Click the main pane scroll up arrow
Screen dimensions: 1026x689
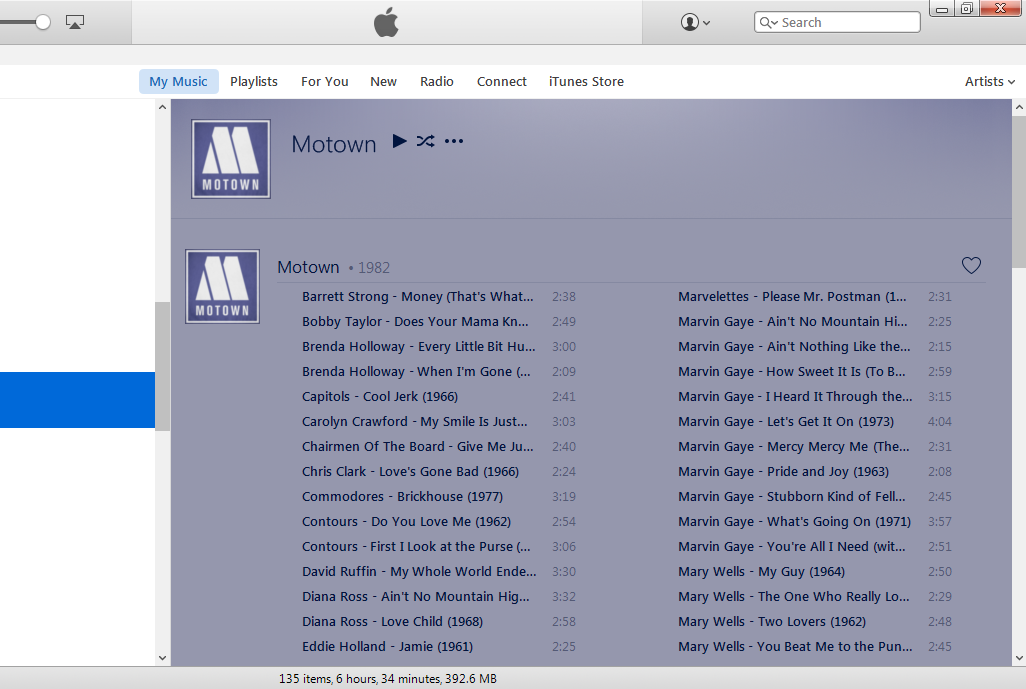click(1019, 107)
